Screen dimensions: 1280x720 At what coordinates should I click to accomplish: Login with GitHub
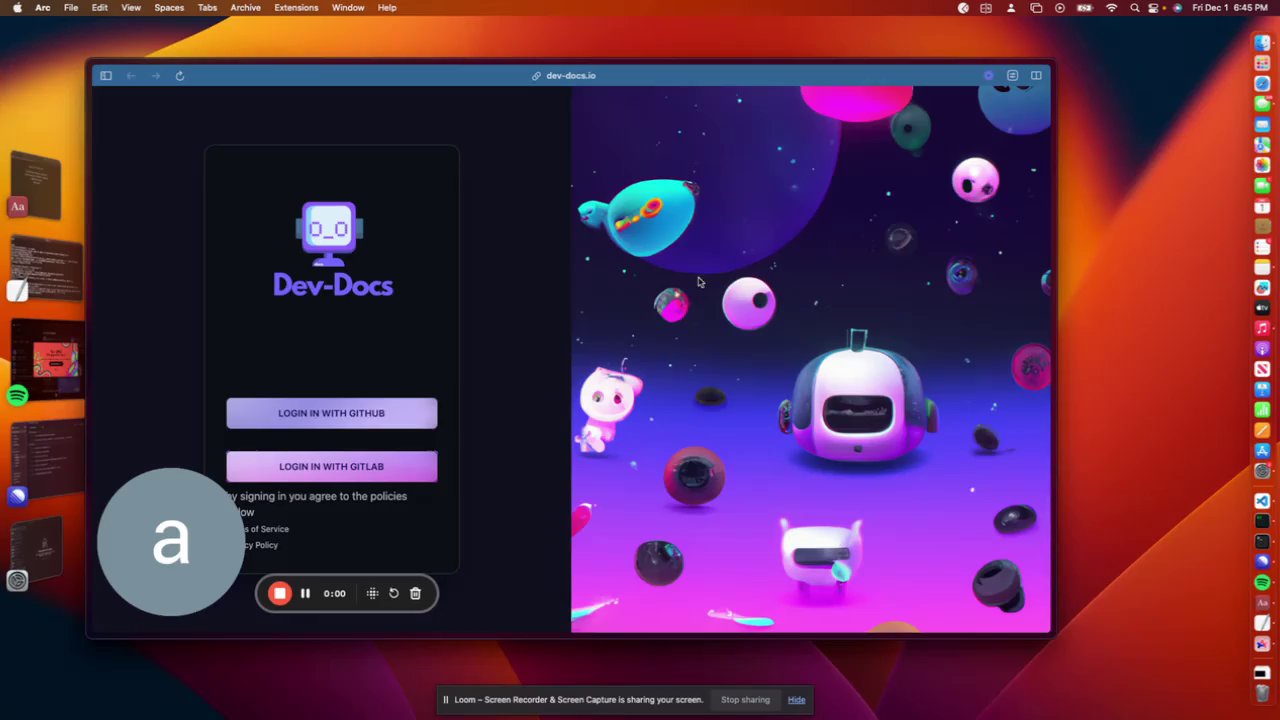pyautogui.click(x=332, y=413)
